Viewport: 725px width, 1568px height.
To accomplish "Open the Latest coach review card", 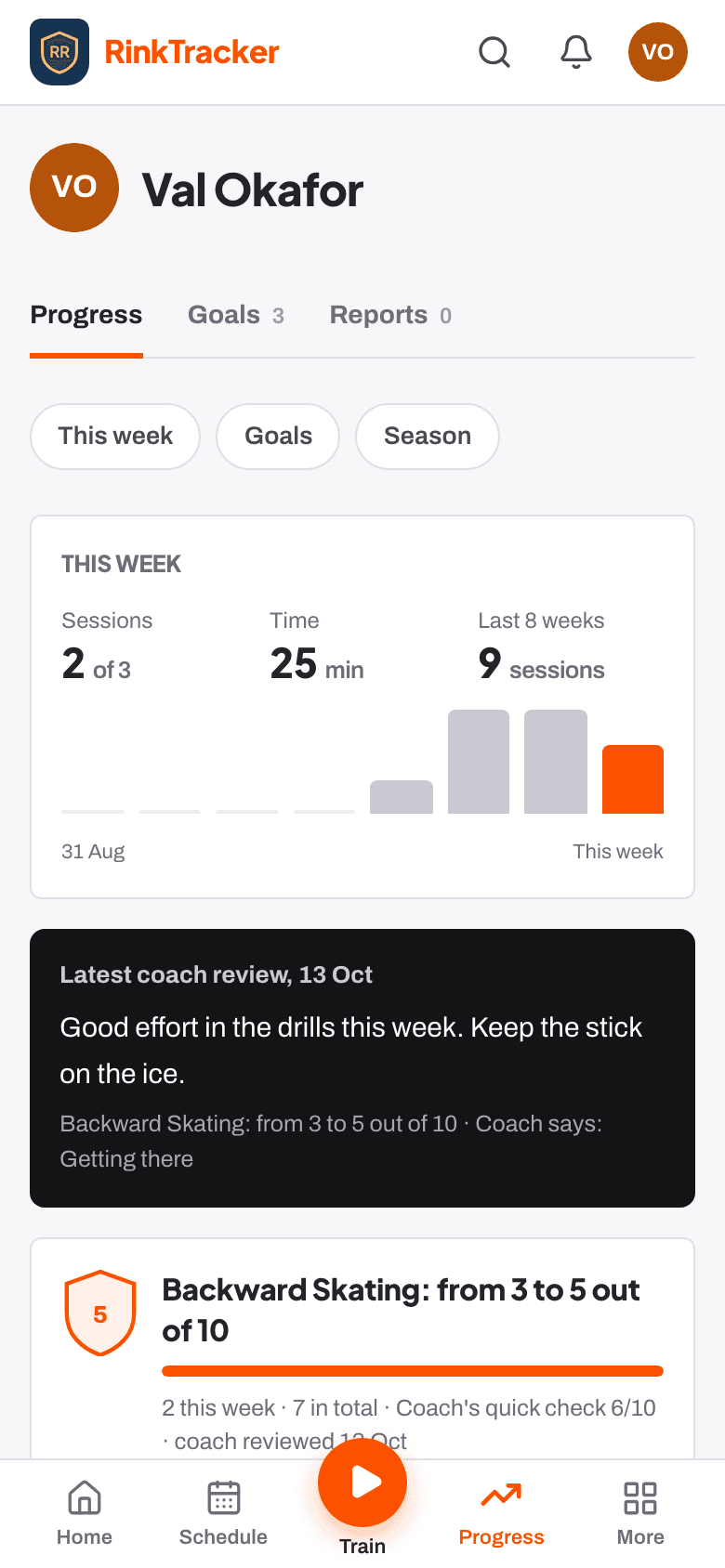I will pyautogui.click(x=362, y=1068).
